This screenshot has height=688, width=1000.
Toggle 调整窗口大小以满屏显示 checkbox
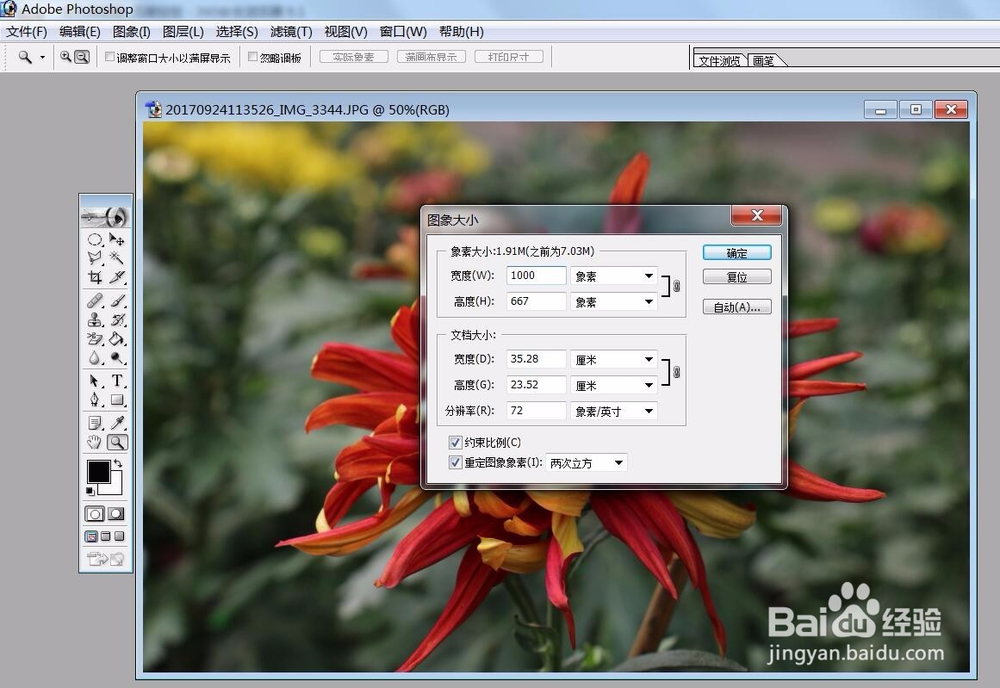pos(110,57)
